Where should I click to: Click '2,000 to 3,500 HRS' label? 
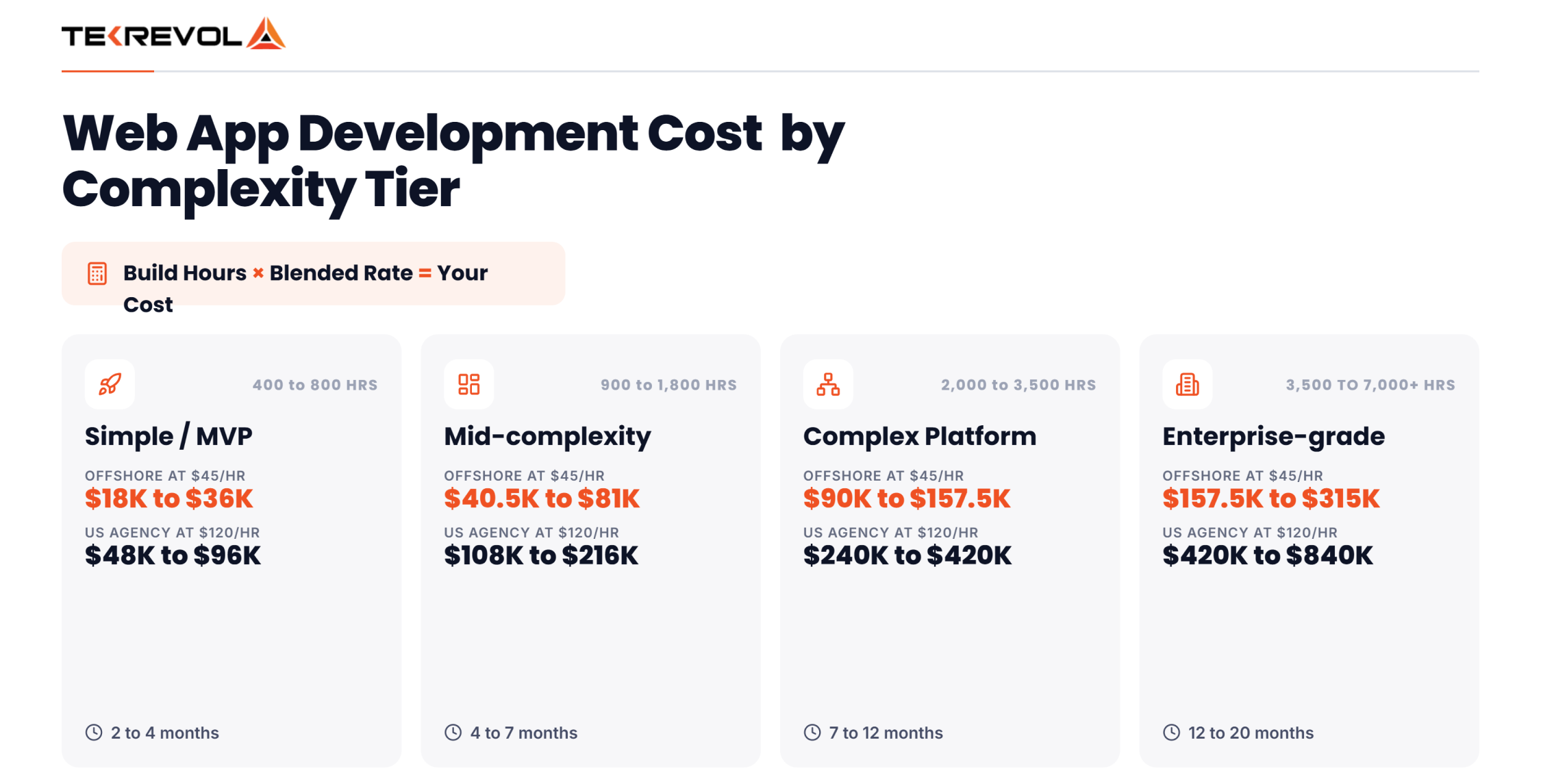pyautogui.click(x=1018, y=385)
